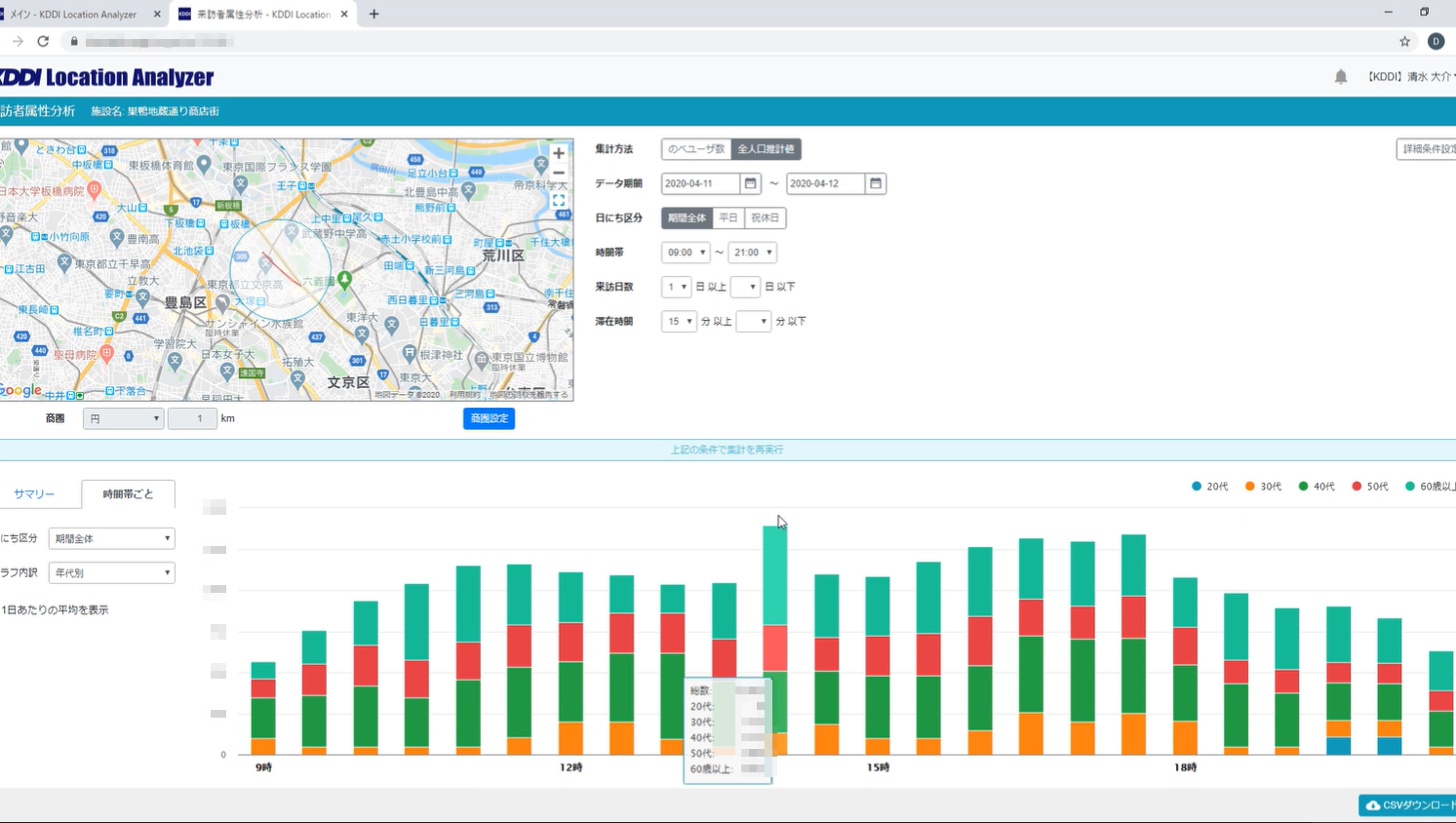Click the 商圏設定 button

coord(489,418)
